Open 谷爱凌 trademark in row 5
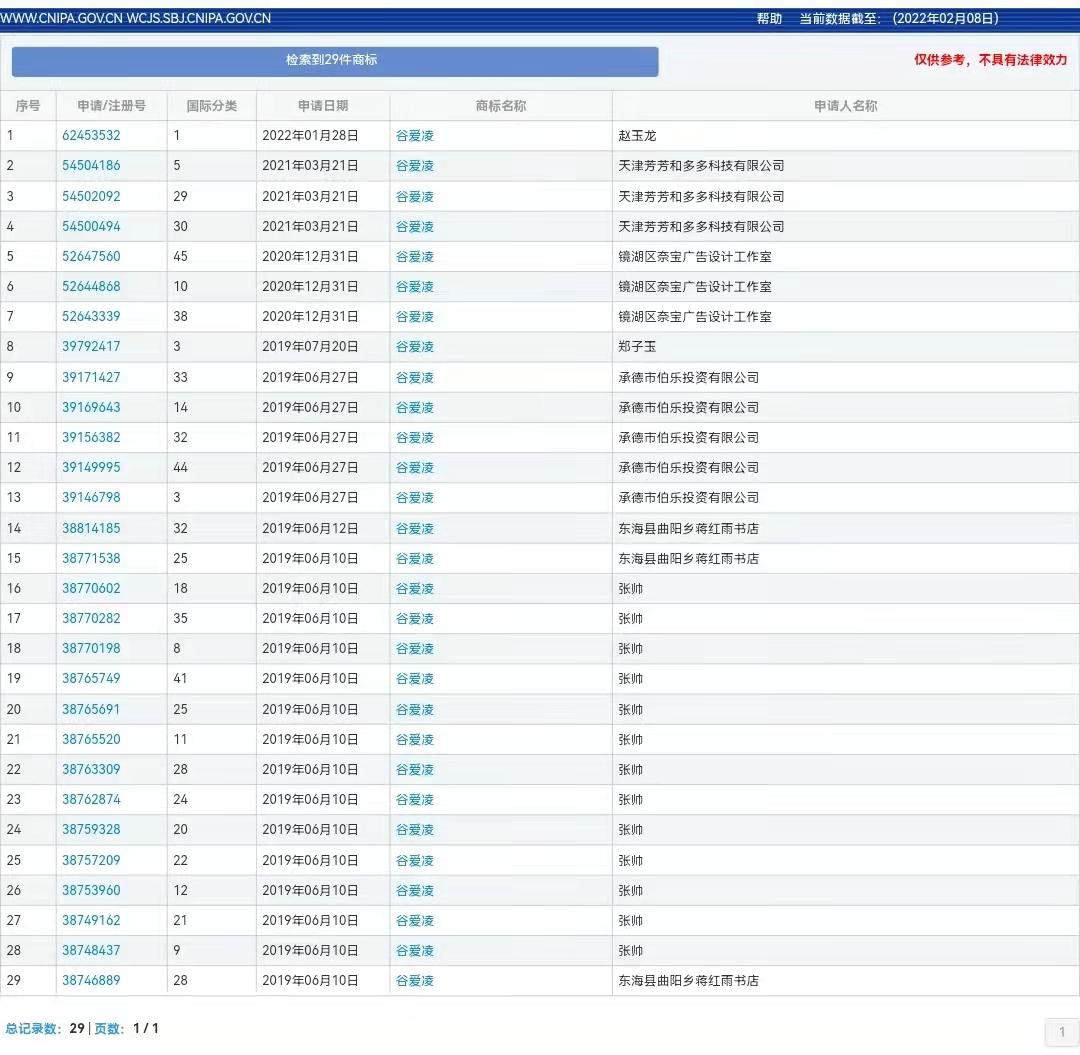This screenshot has width=1080, height=1055. click(x=415, y=257)
